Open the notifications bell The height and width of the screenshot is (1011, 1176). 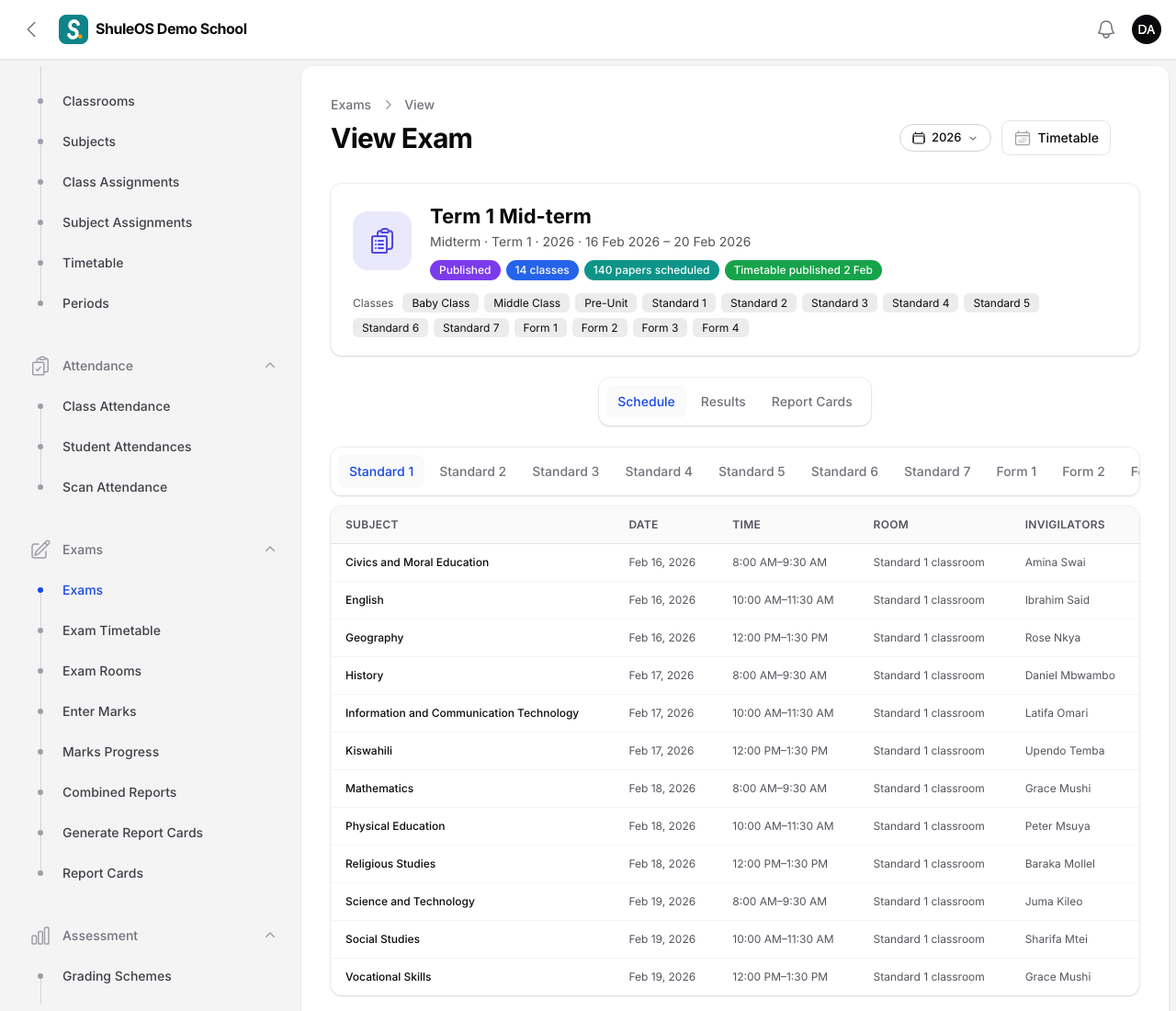[x=1106, y=29]
